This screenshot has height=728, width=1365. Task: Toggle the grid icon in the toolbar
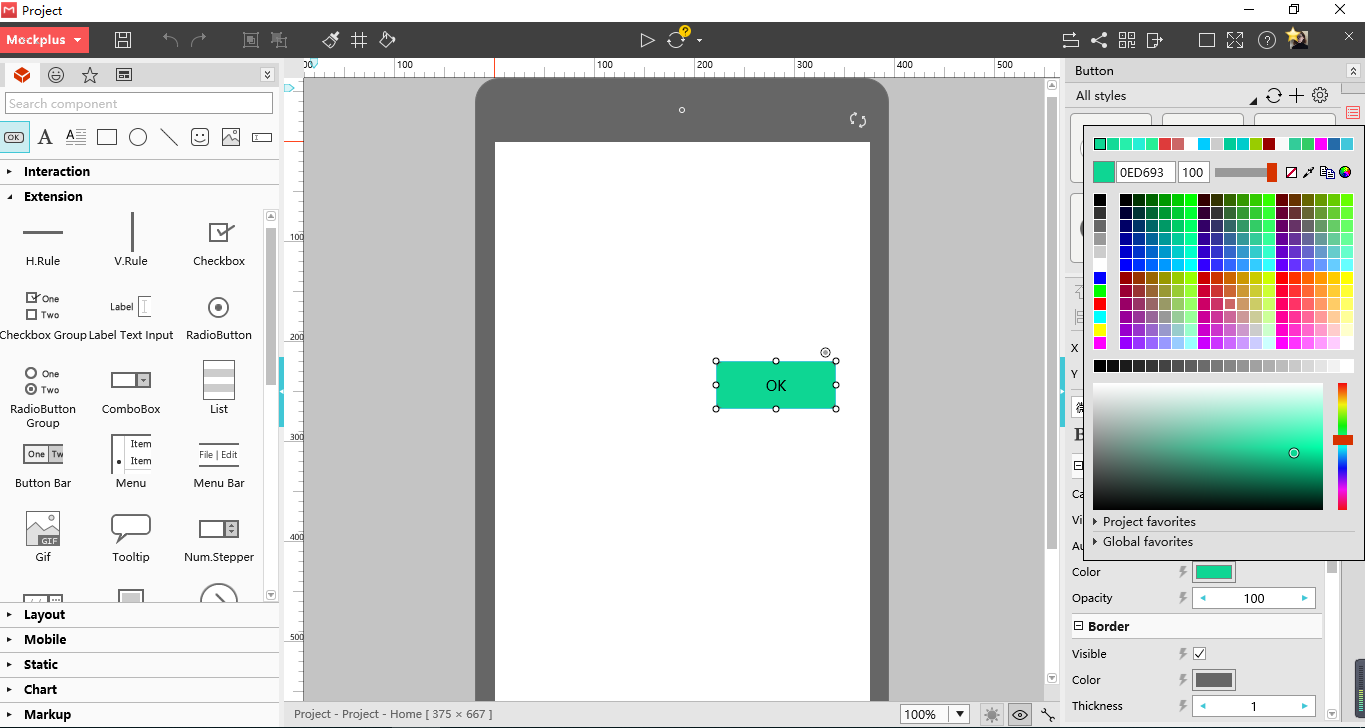click(359, 40)
